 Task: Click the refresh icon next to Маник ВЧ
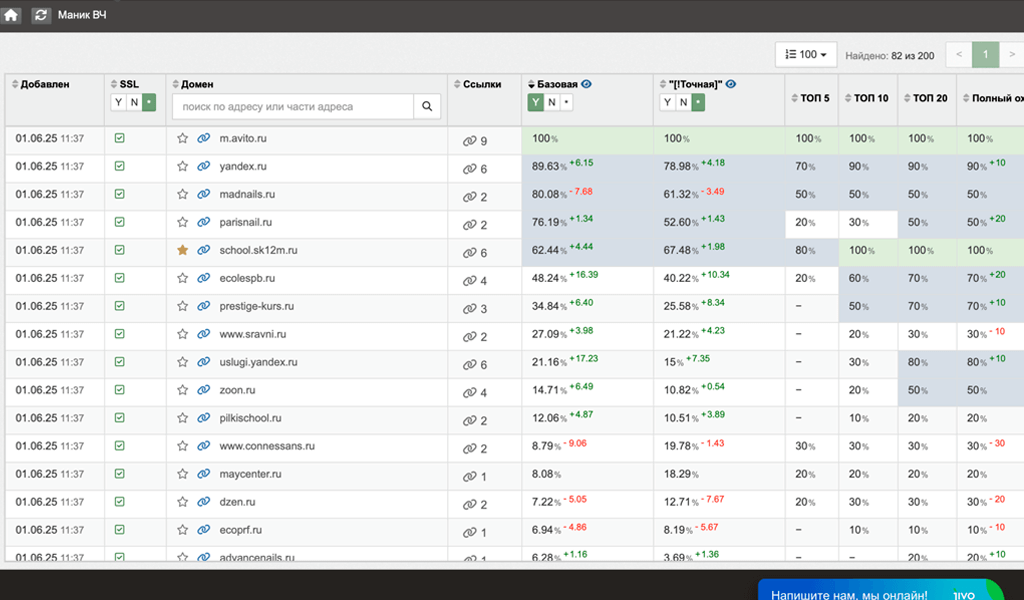click(41, 15)
